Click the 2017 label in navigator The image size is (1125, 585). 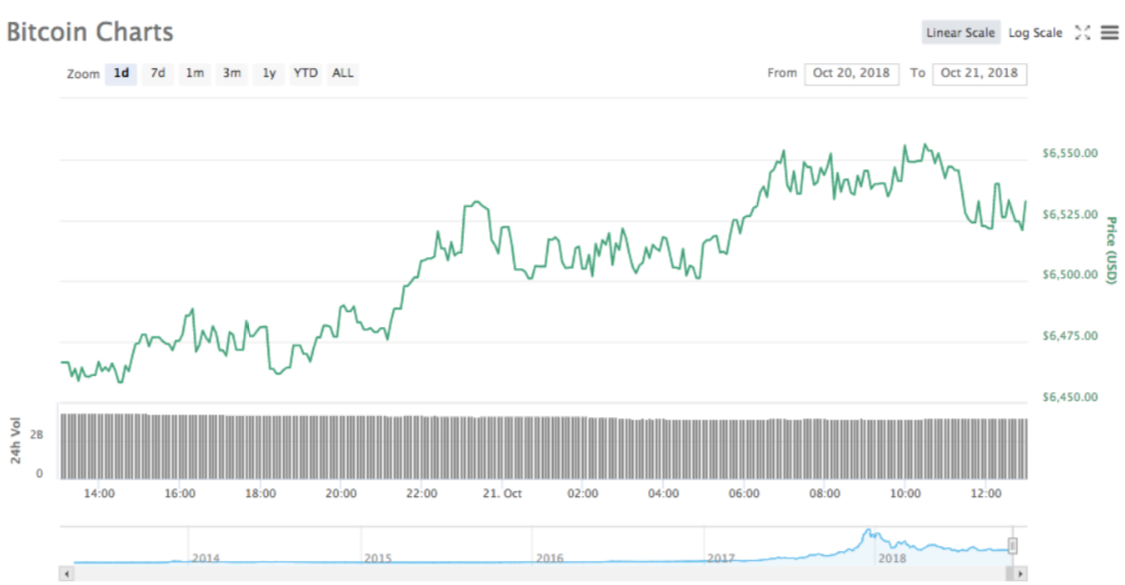[721, 558]
